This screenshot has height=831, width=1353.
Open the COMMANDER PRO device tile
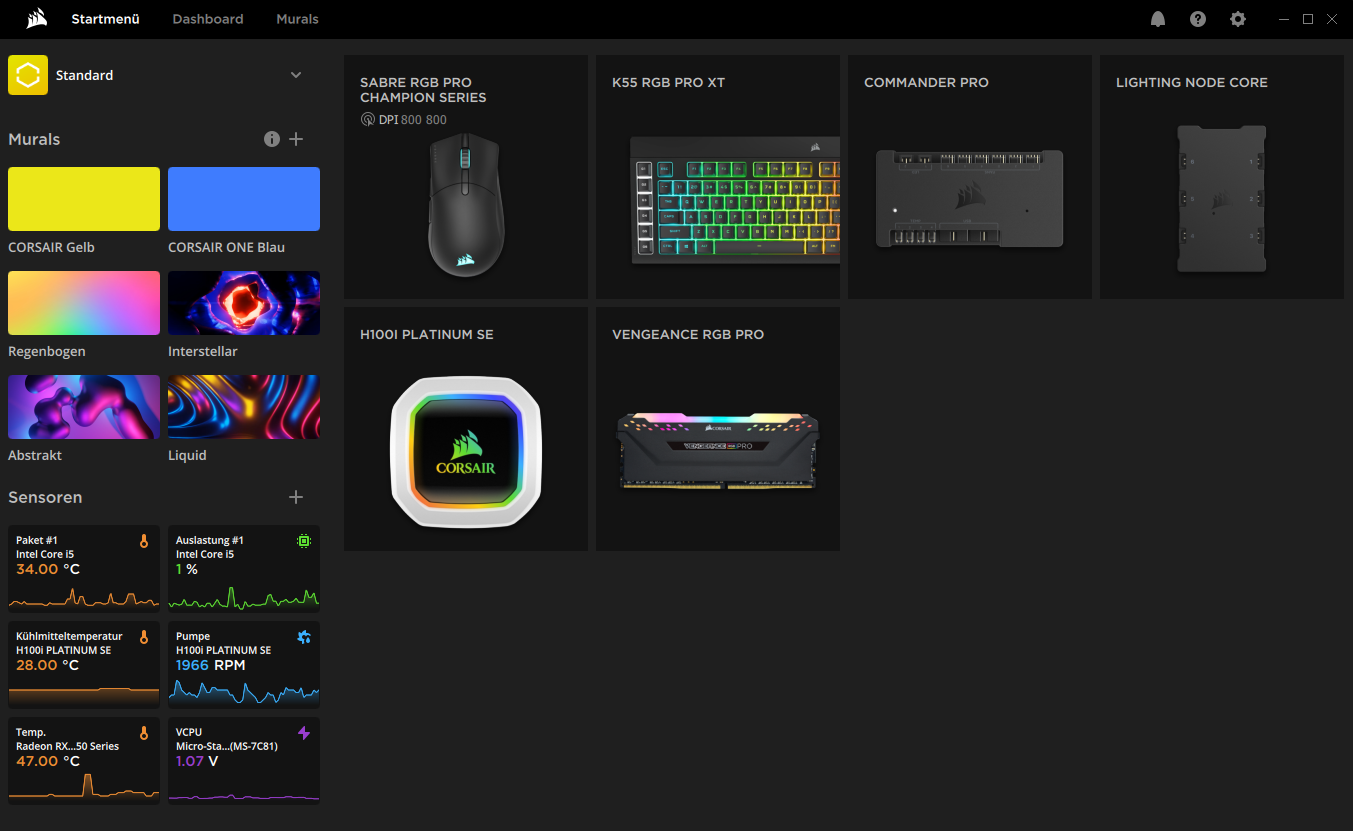coord(970,177)
